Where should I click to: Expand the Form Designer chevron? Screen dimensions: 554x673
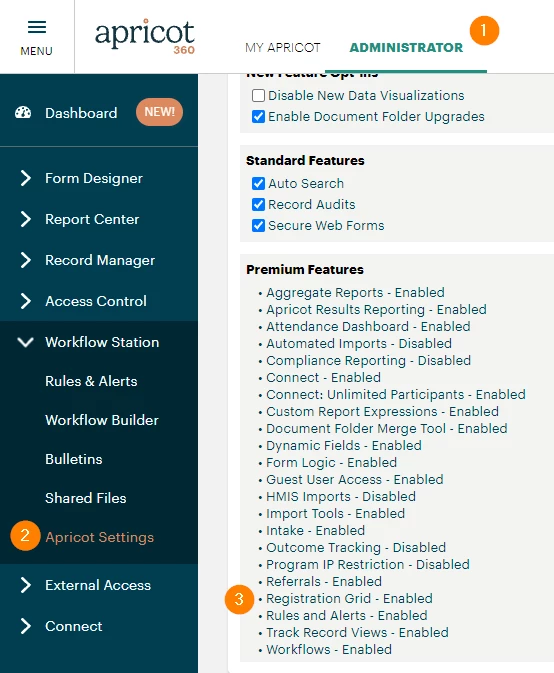(26, 178)
